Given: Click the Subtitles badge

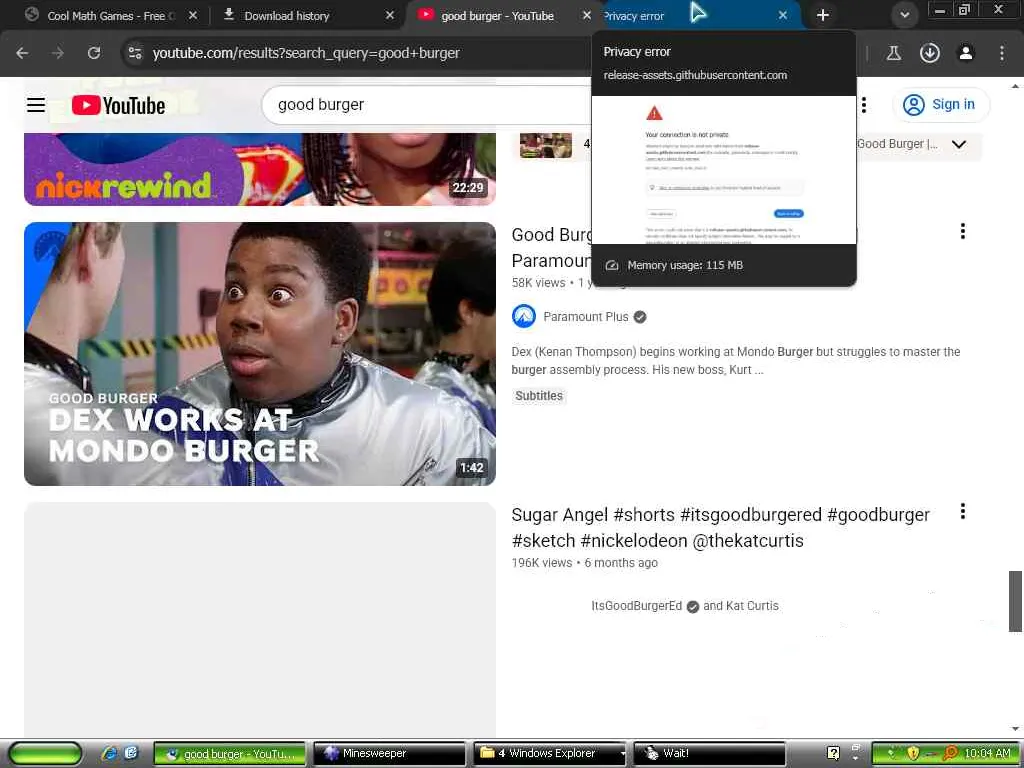Looking at the screenshot, I should pyautogui.click(x=539, y=396).
